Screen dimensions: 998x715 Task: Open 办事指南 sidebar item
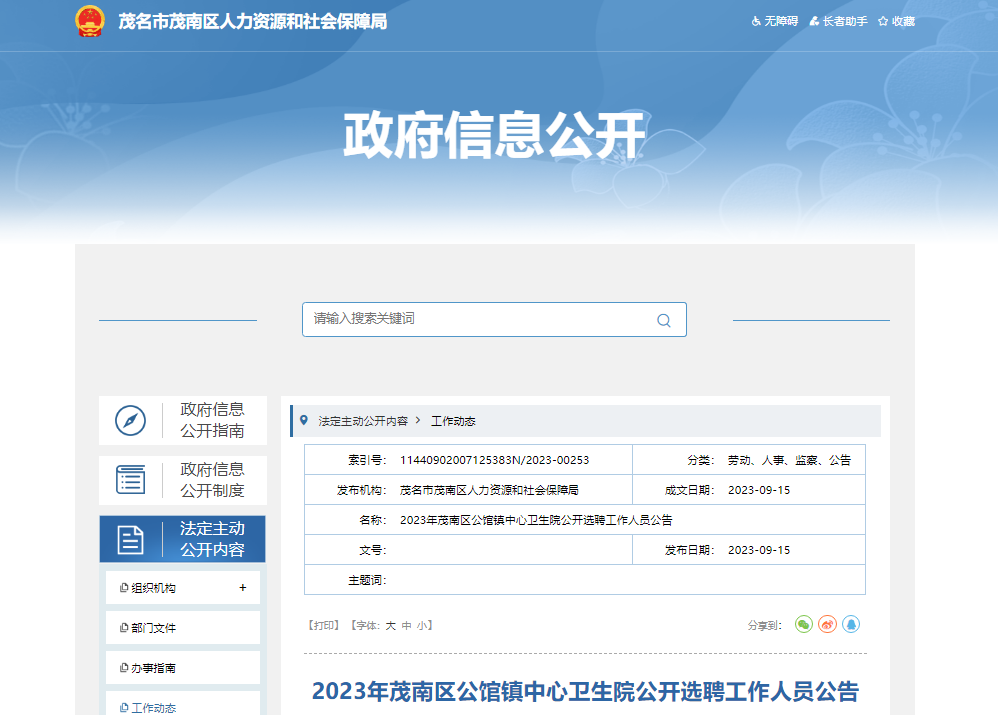tap(154, 668)
